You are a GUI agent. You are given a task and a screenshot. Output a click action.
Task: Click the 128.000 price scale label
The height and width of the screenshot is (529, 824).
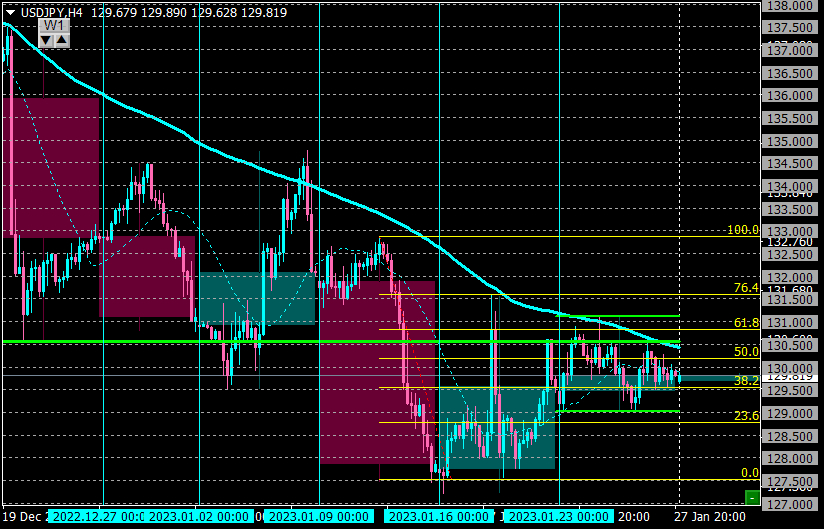(790, 459)
